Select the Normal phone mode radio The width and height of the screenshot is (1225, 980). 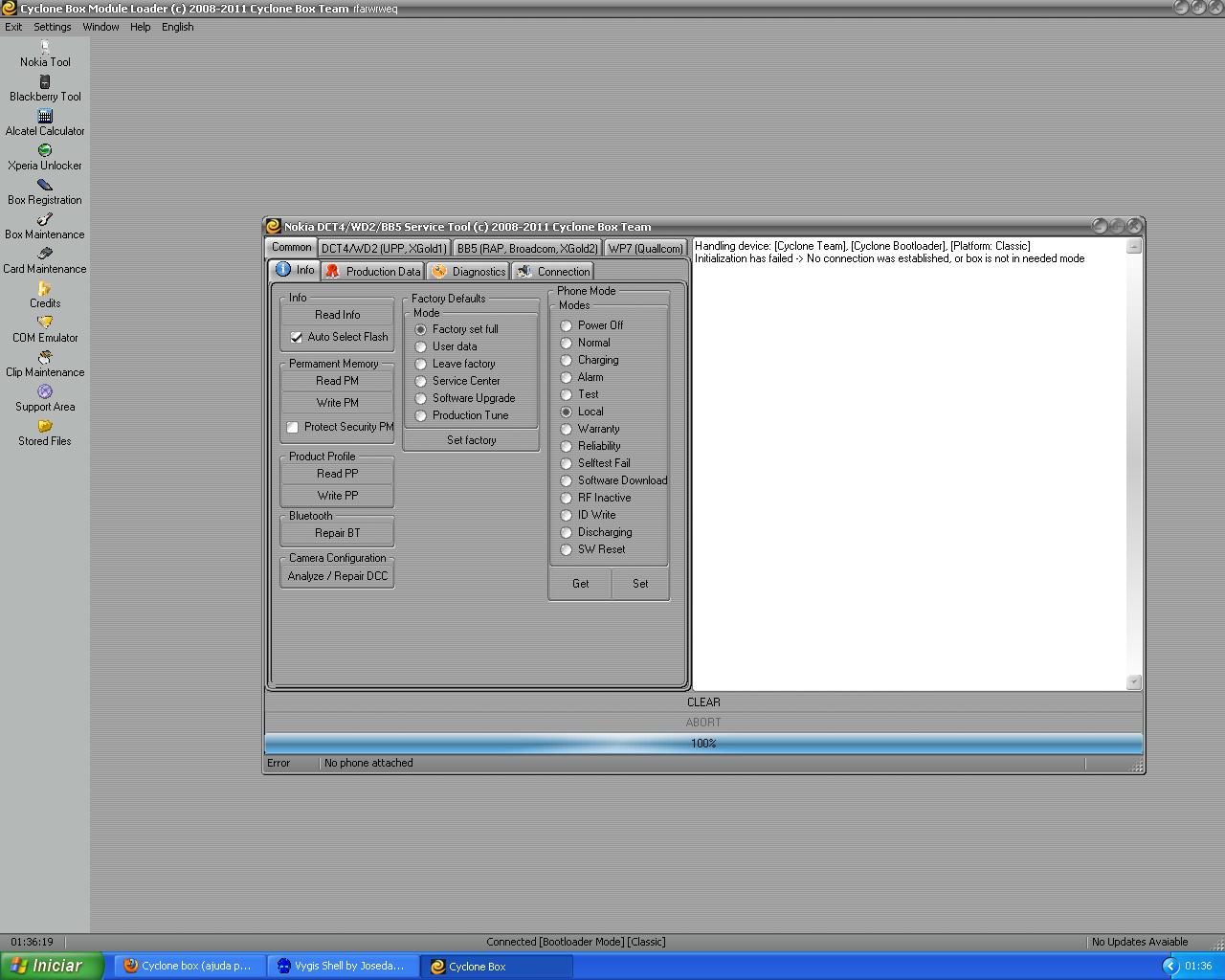pos(567,343)
